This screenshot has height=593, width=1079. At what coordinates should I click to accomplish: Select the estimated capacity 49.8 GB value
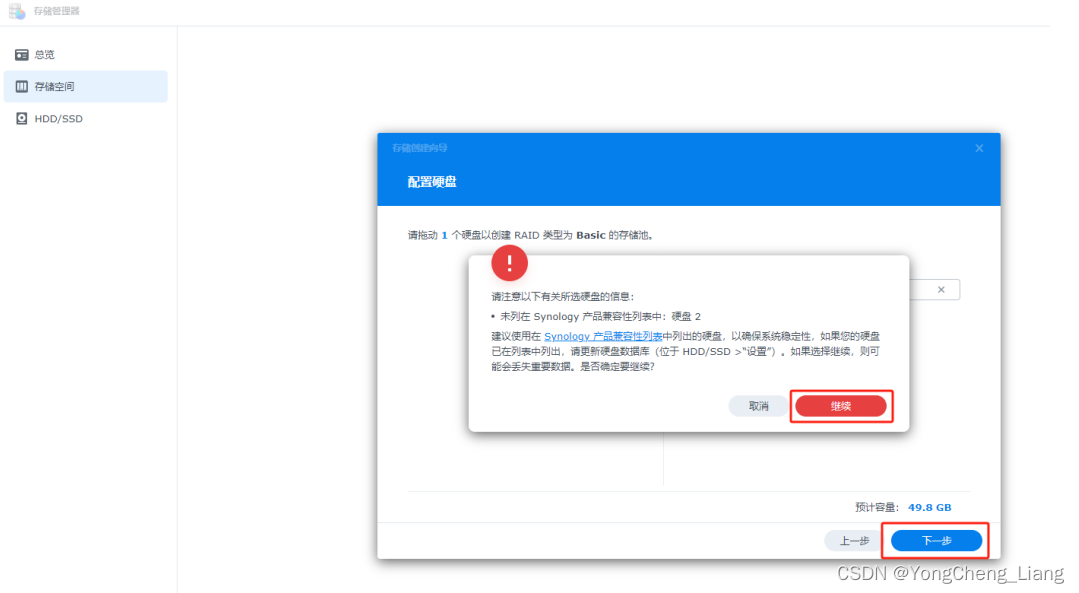[930, 507]
